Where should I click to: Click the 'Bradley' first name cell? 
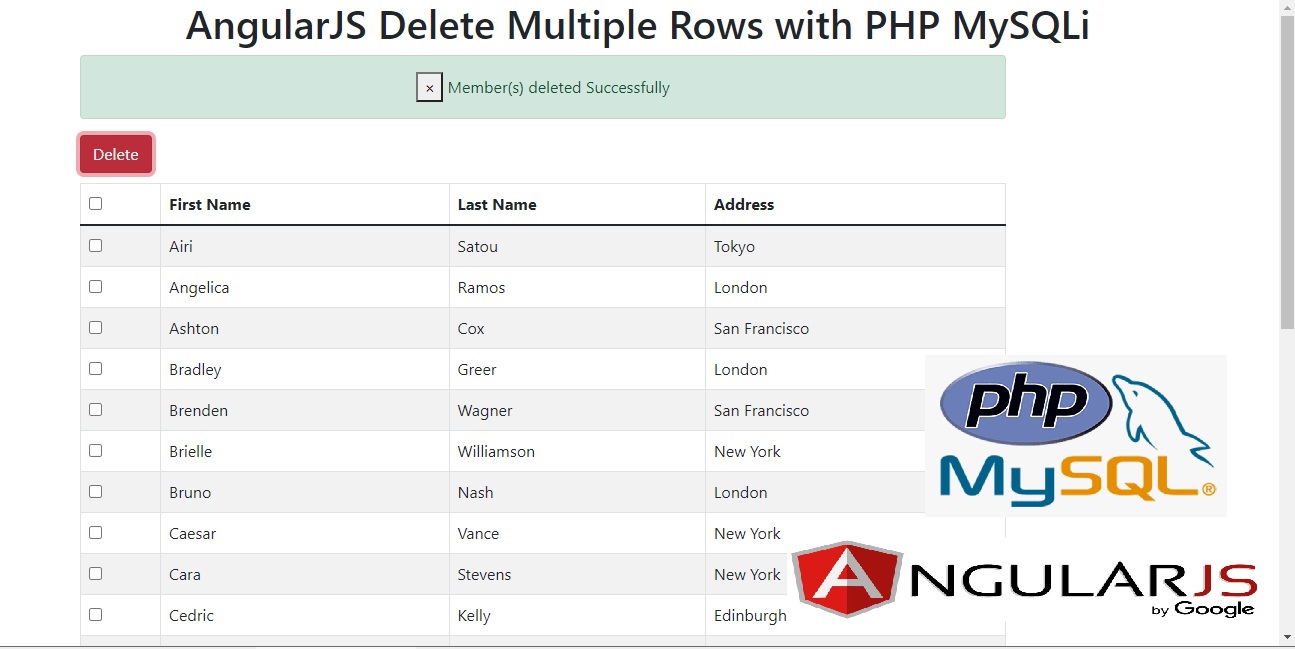point(305,369)
